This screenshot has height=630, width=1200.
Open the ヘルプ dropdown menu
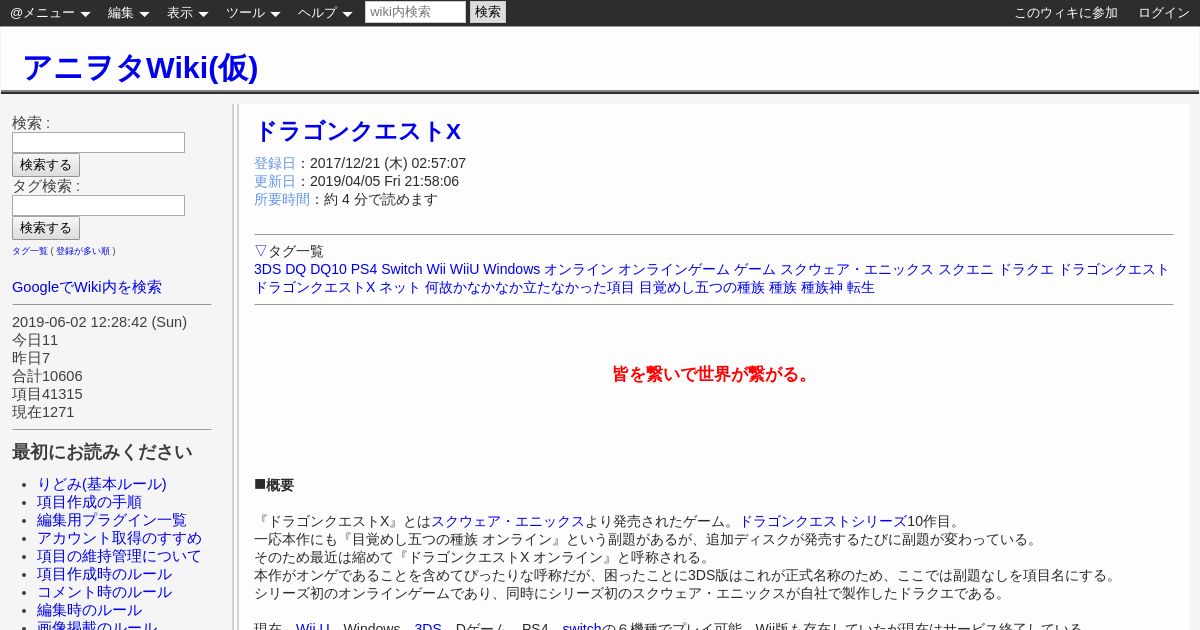click(325, 13)
